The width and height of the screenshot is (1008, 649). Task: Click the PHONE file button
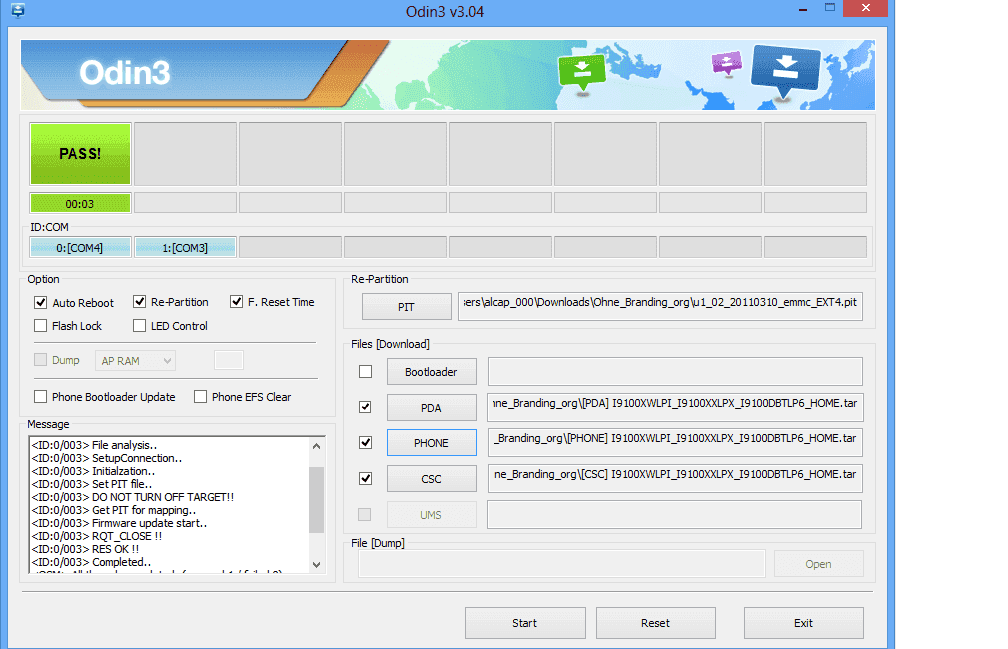click(x=431, y=443)
